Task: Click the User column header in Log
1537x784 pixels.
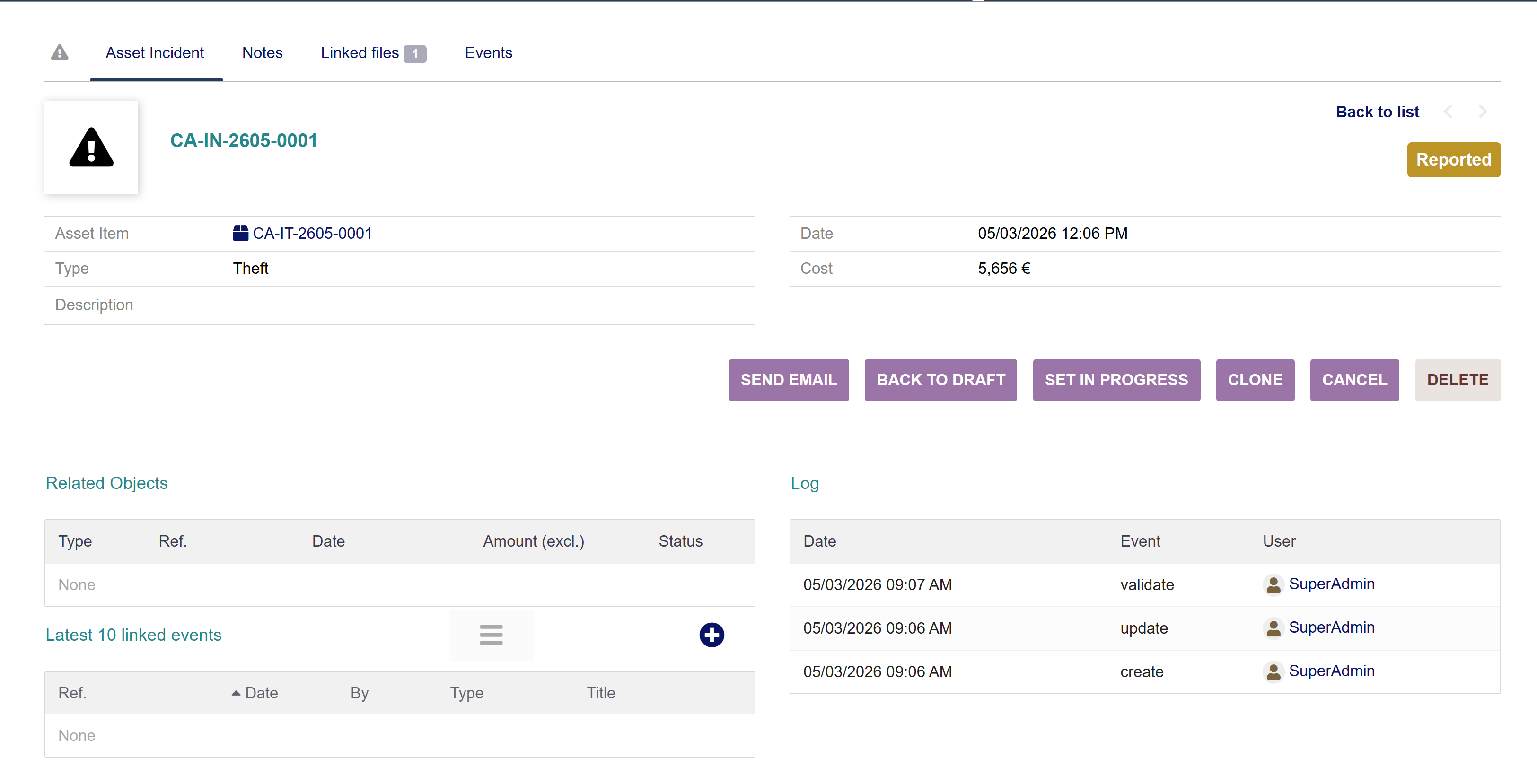Action: (1279, 541)
